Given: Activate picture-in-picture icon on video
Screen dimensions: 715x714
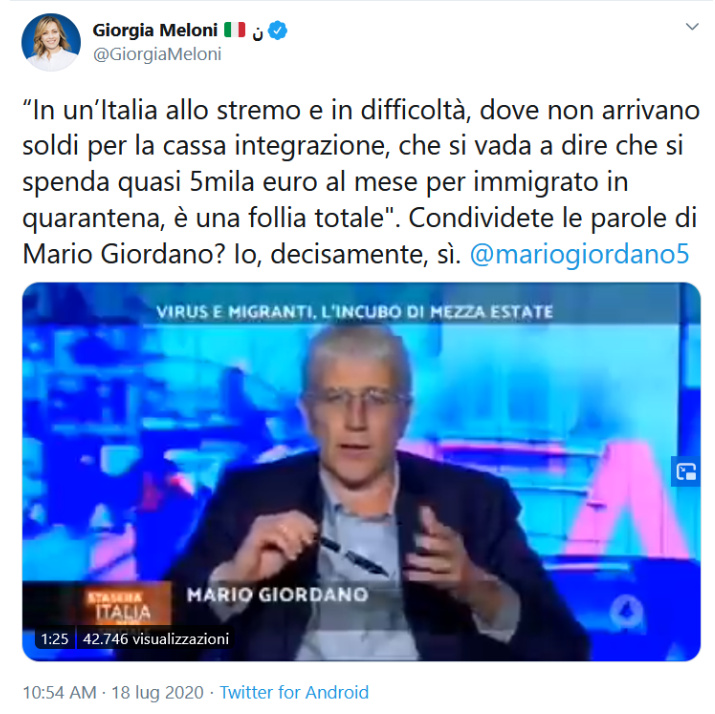Looking at the screenshot, I should coord(686,471).
